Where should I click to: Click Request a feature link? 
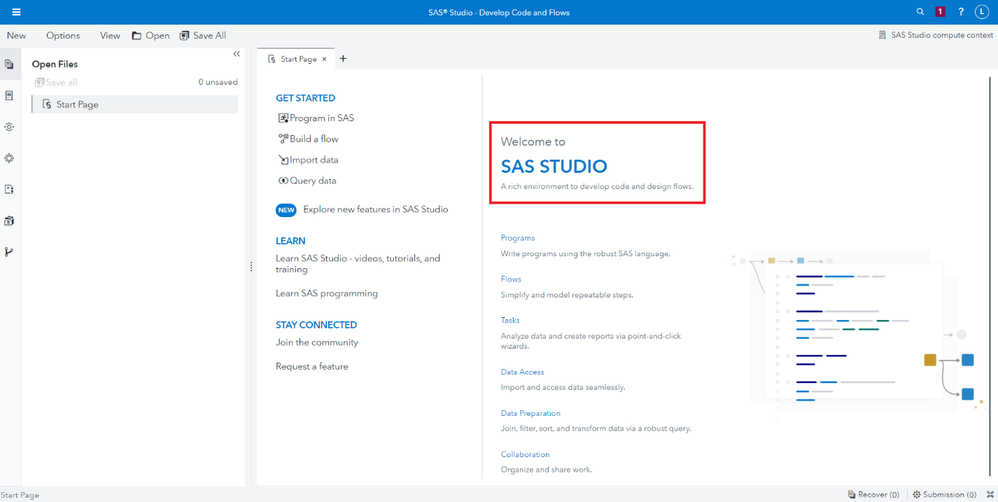coord(312,366)
